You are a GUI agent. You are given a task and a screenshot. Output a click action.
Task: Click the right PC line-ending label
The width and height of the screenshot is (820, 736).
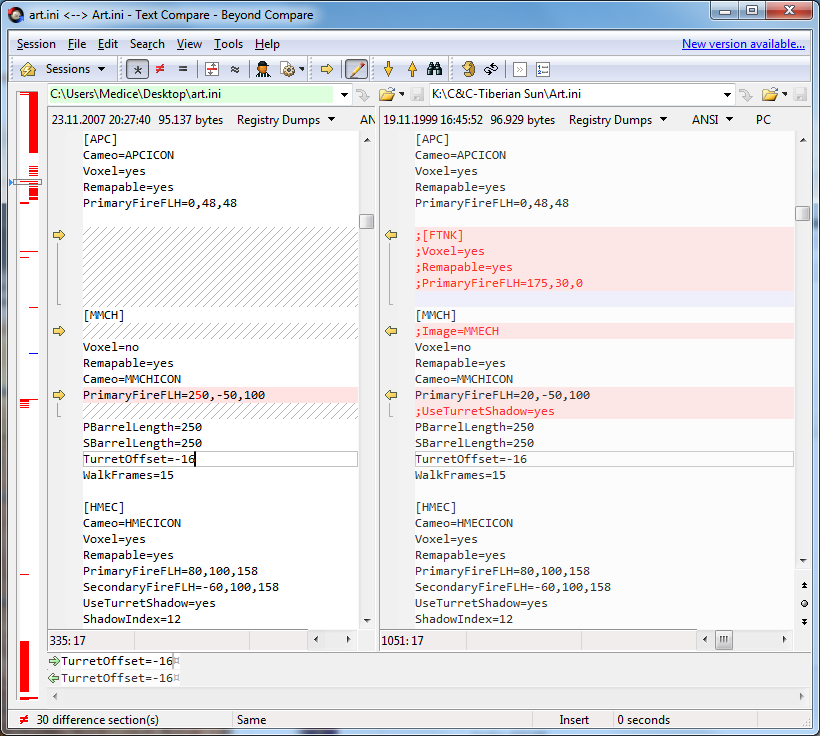pos(763,120)
